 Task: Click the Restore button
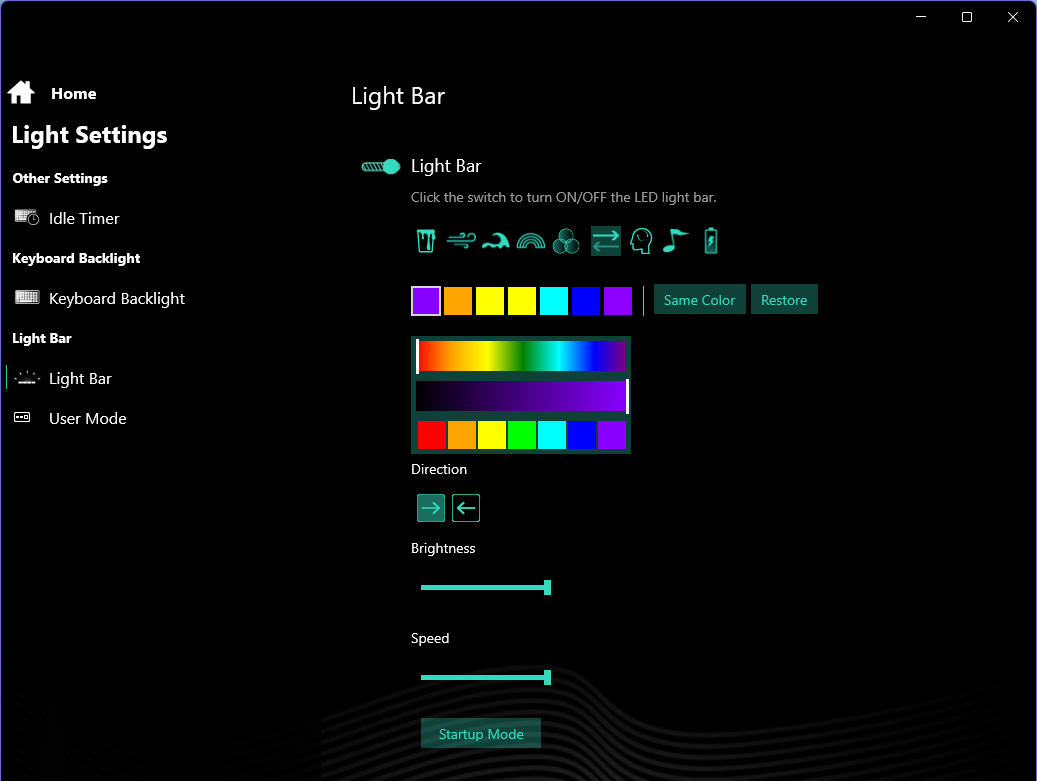pyautogui.click(x=784, y=300)
